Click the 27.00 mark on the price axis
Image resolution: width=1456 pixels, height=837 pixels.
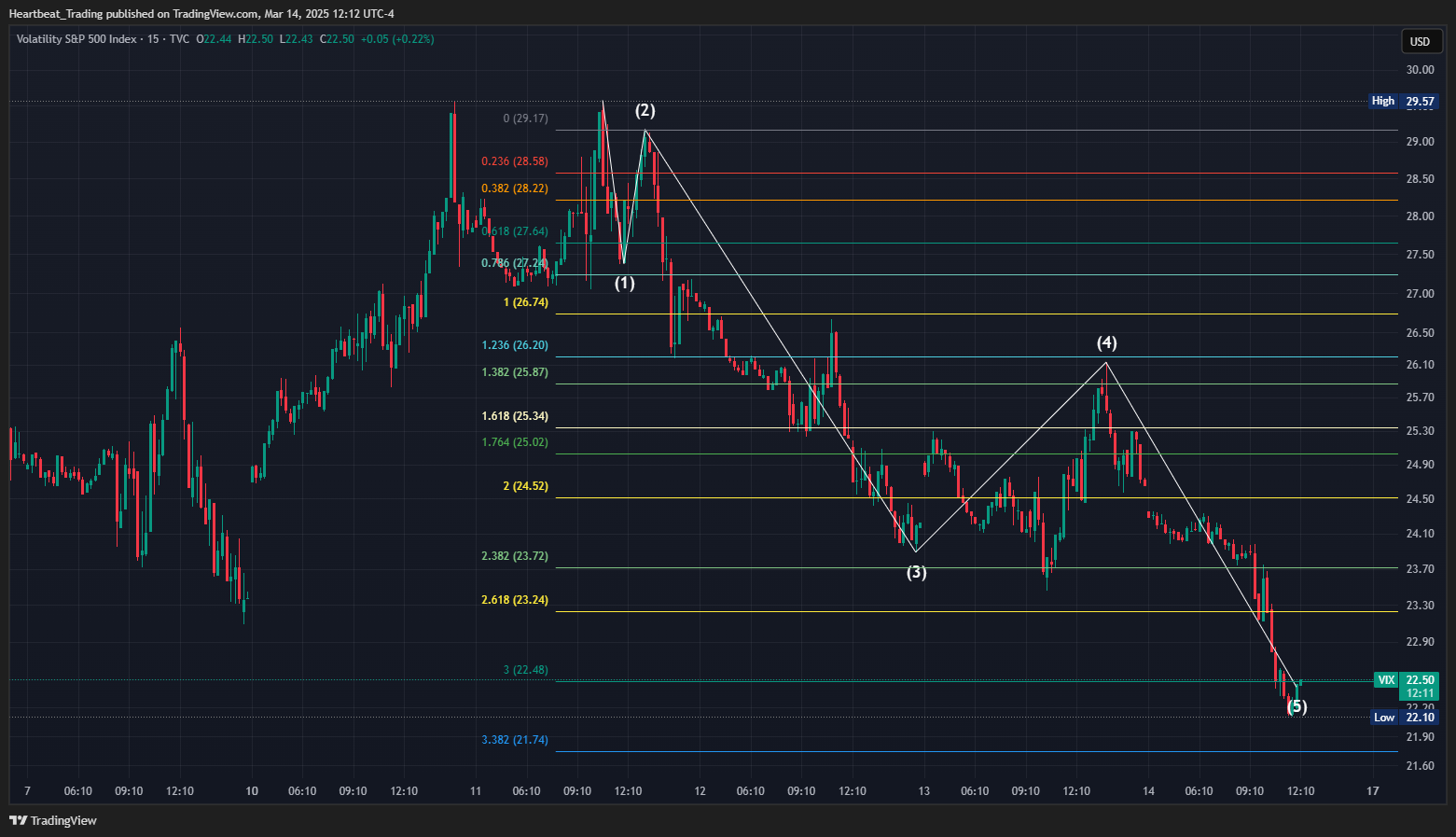(x=1420, y=294)
